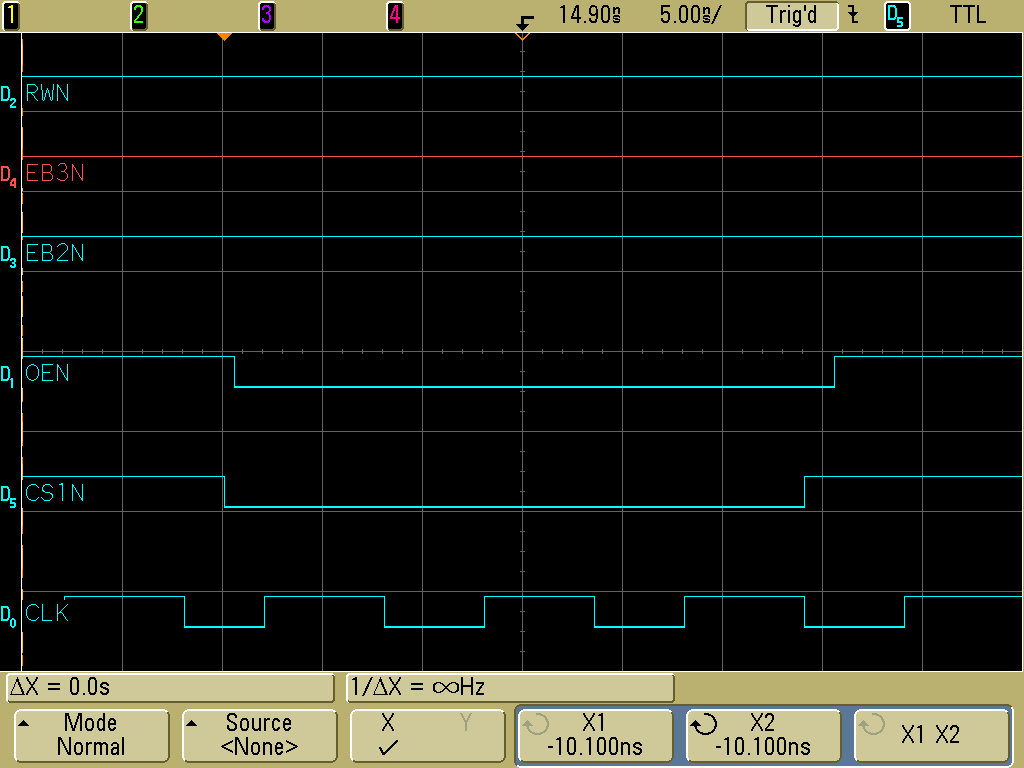
Task: Select the D5 trigger source badge
Action: [897, 16]
